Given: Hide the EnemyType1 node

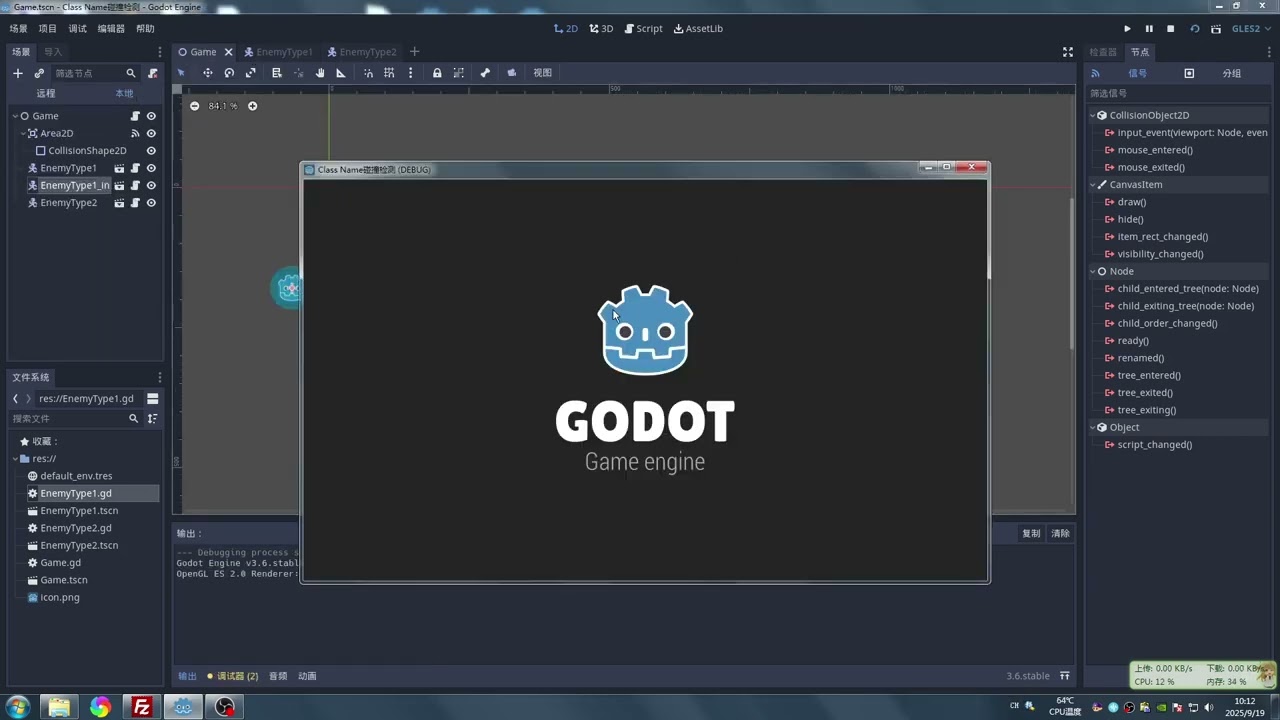Looking at the screenshot, I should (x=151, y=168).
